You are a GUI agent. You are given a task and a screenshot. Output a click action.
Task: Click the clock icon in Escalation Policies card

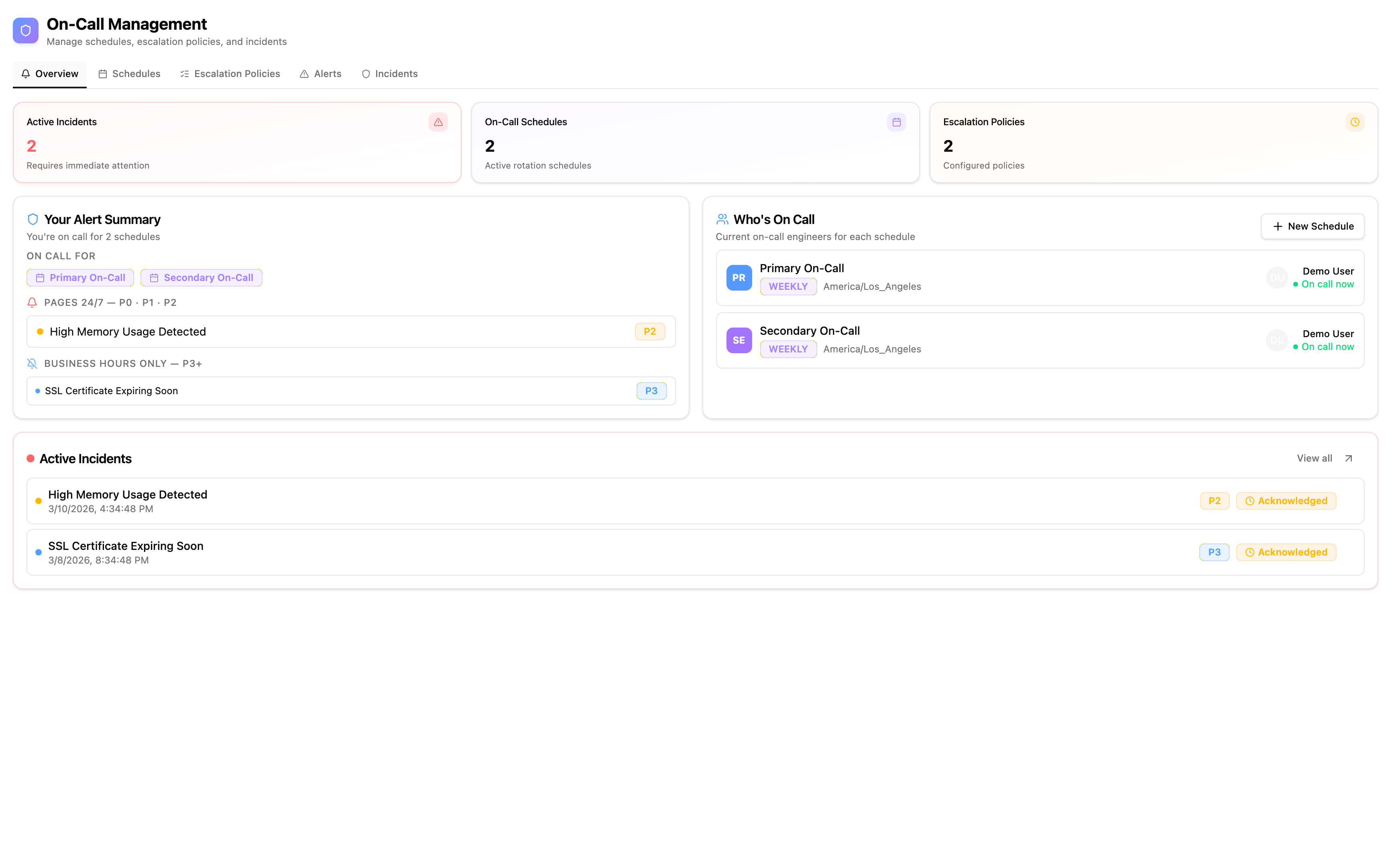click(1354, 122)
